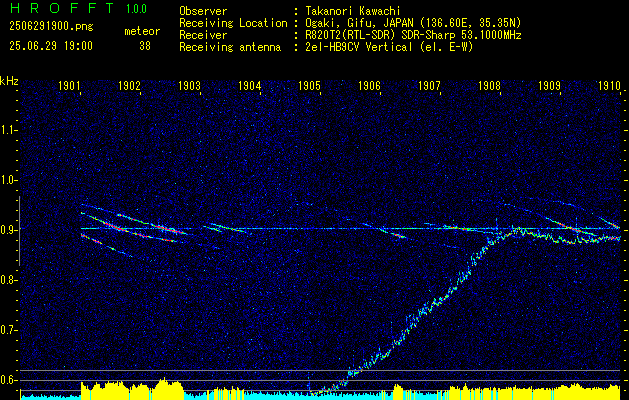629x400 pixels.
Task: Click the 1.1 frequency axis label
Action: 8,130
